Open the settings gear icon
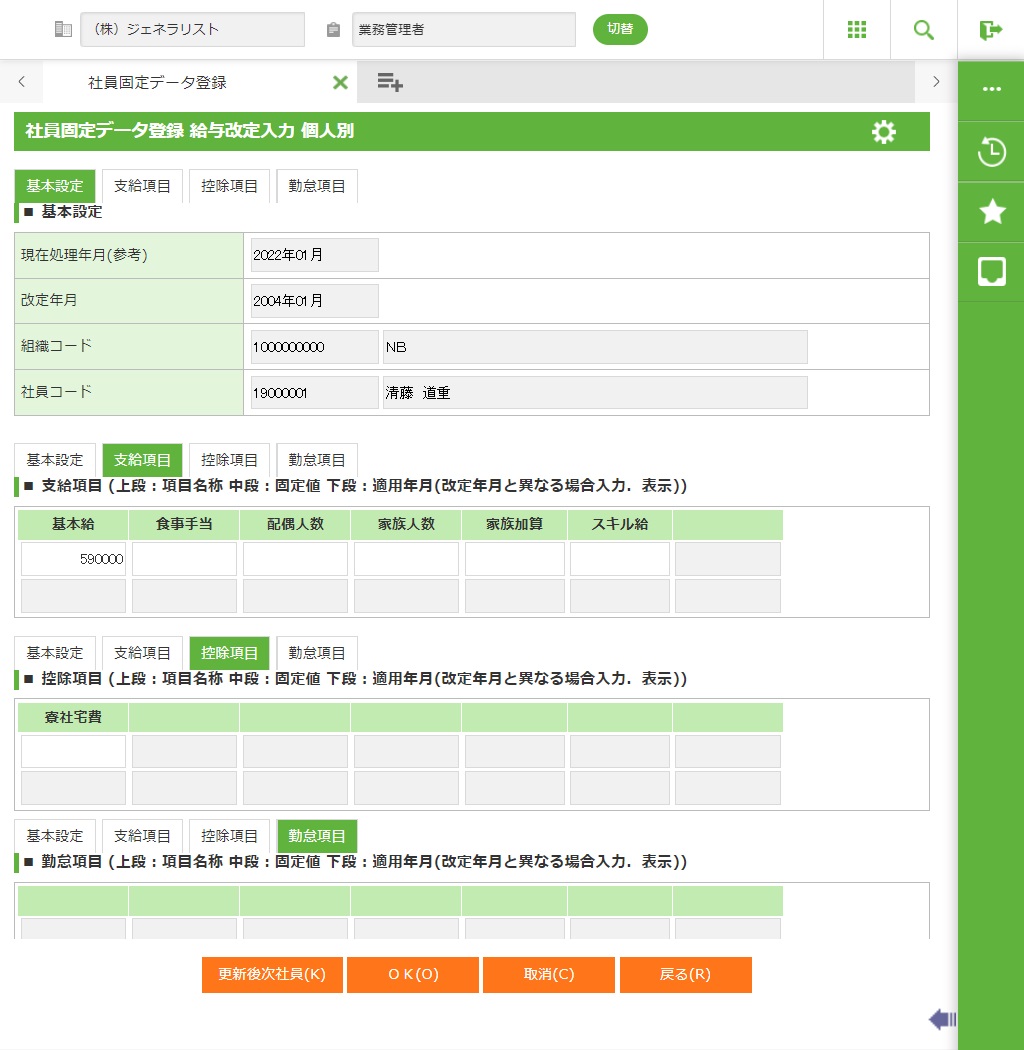 883,132
